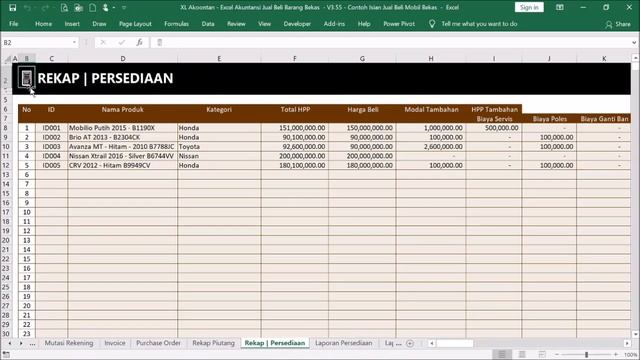Create a new blank document via quick access icon
The width and height of the screenshot is (640, 360).
tap(93, 7)
